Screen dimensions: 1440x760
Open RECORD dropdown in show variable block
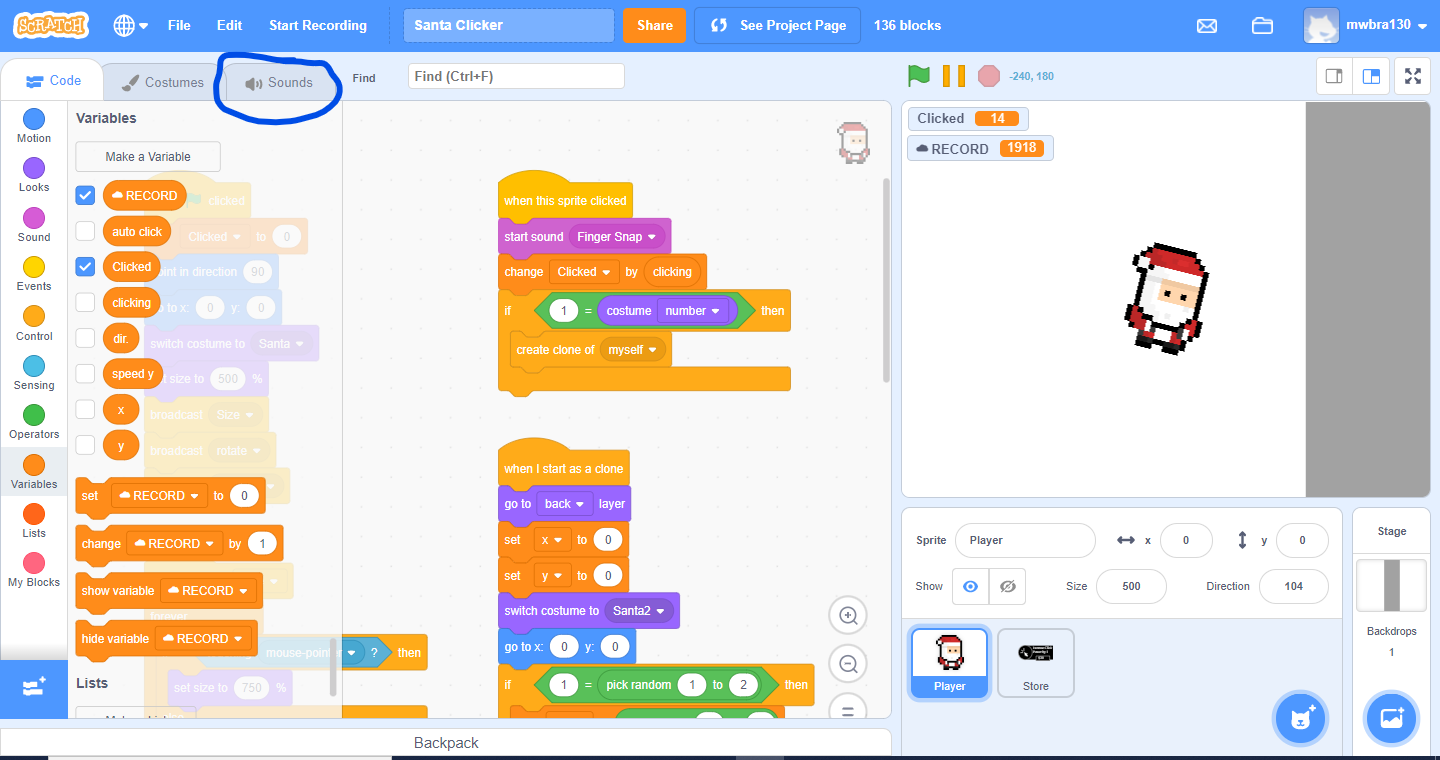[x=208, y=591]
